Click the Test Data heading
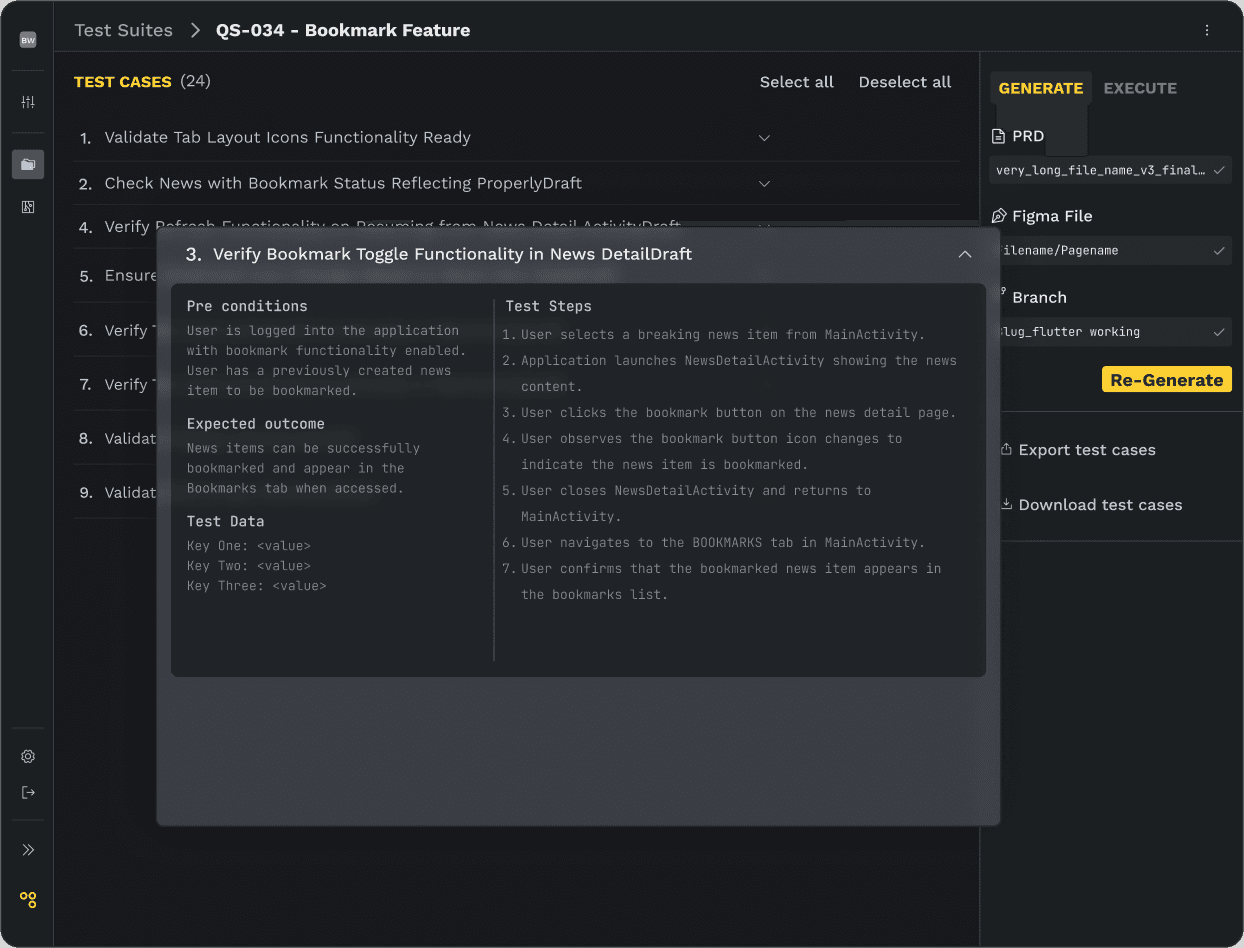Viewport: 1244px width, 948px height. [x=225, y=521]
